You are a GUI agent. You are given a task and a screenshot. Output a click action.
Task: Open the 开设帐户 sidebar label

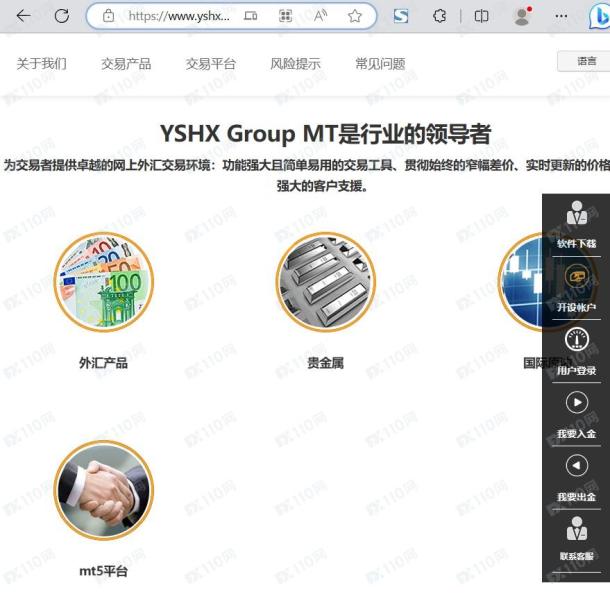tap(576, 307)
